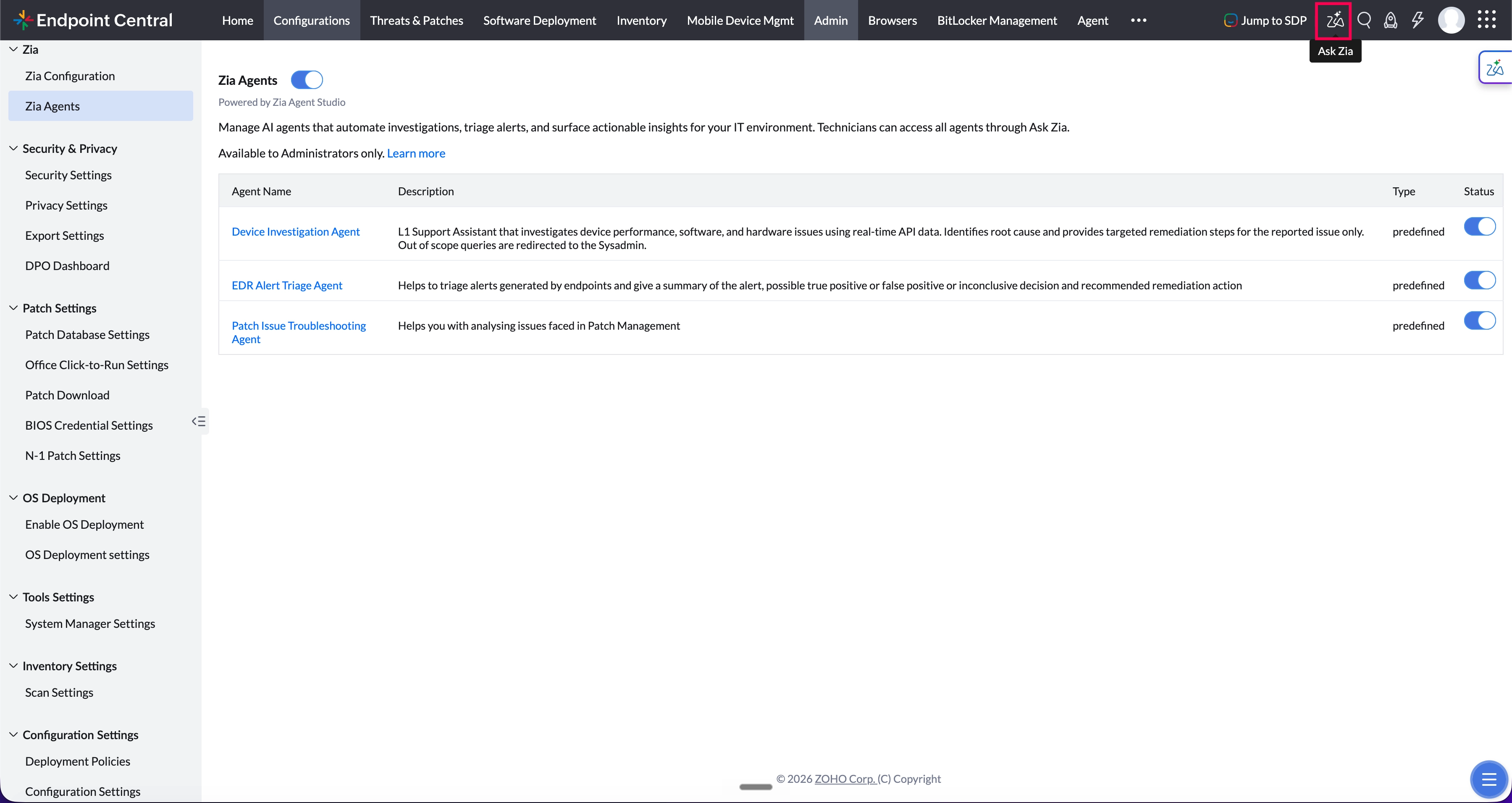This screenshot has width=1512, height=803.
Task: Open System Manager Settings
Action: (100, 623)
